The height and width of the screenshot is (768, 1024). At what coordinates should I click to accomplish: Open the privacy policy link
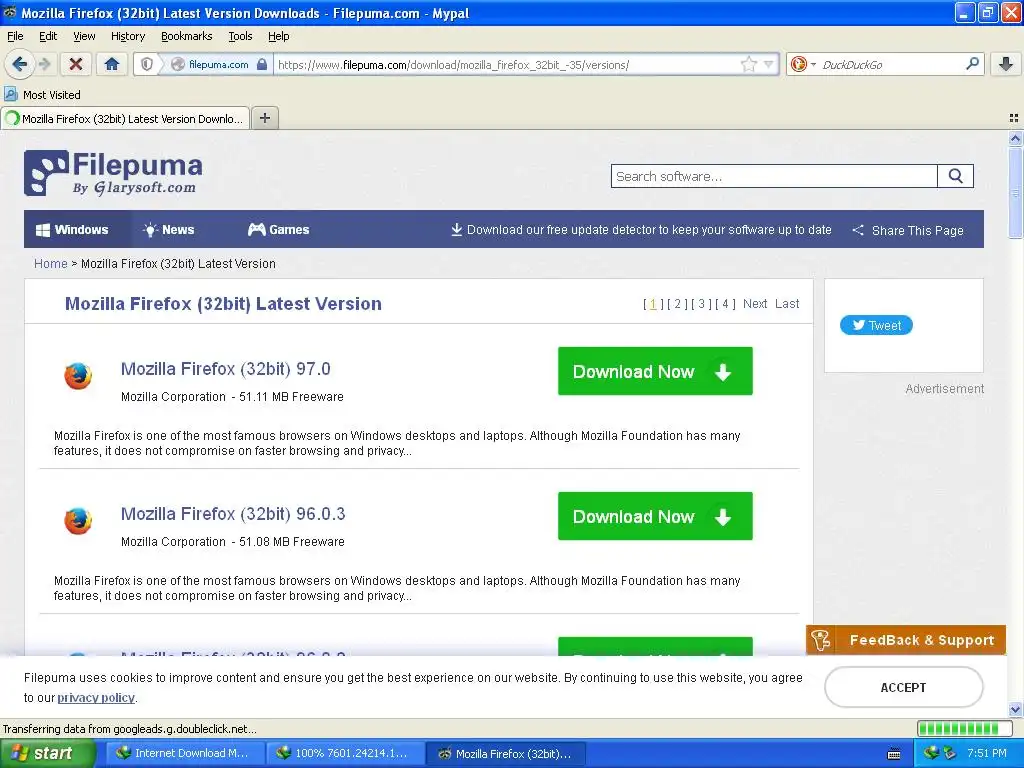click(96, 697)
